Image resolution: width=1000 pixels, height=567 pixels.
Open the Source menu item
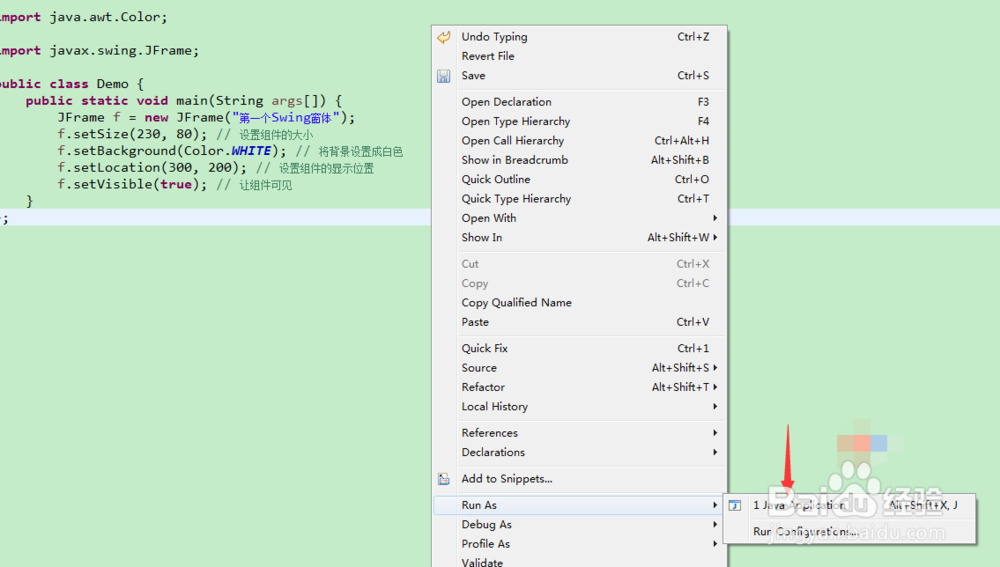tap(580, 368)
